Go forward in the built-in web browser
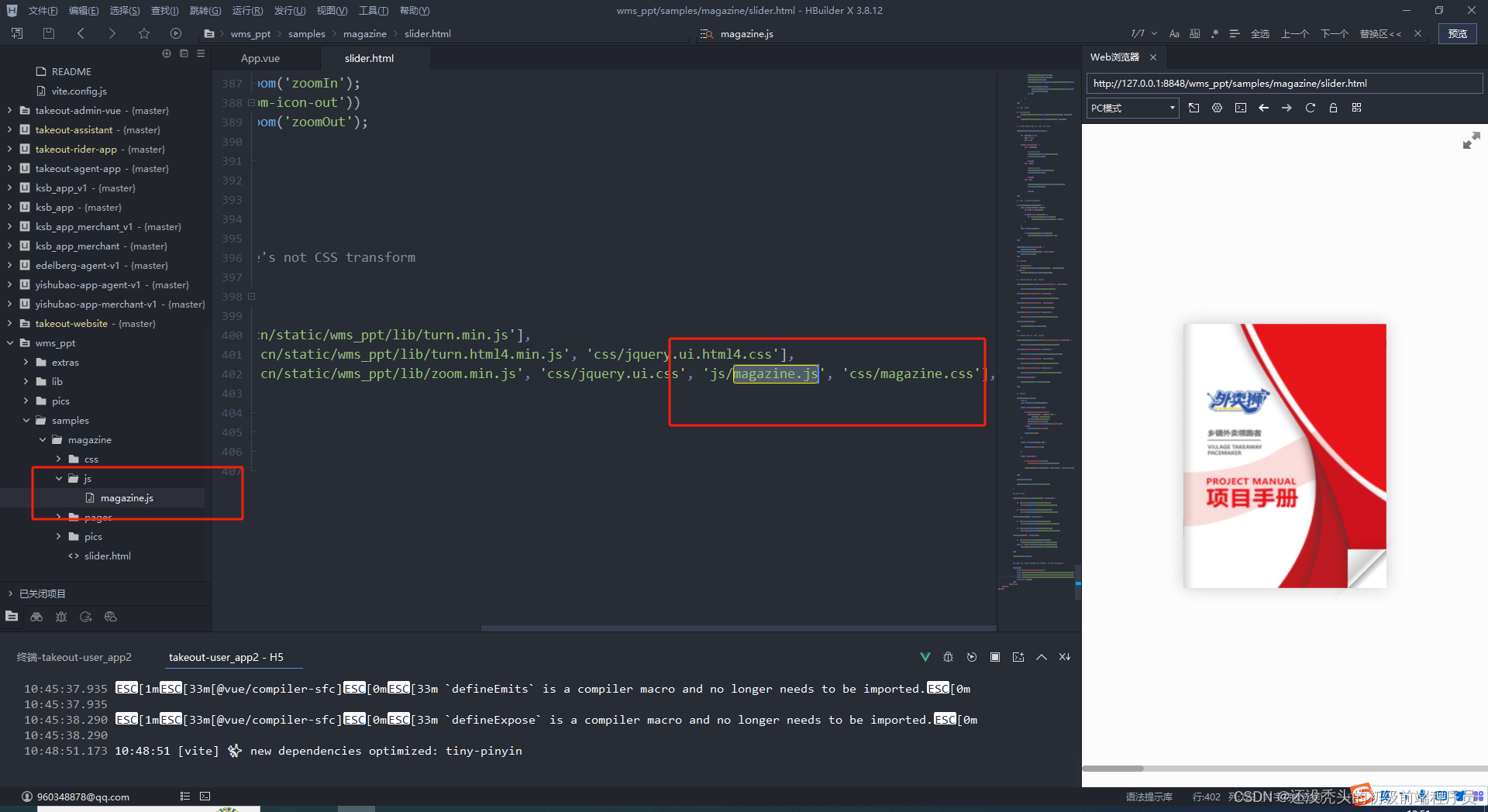 1286,108
